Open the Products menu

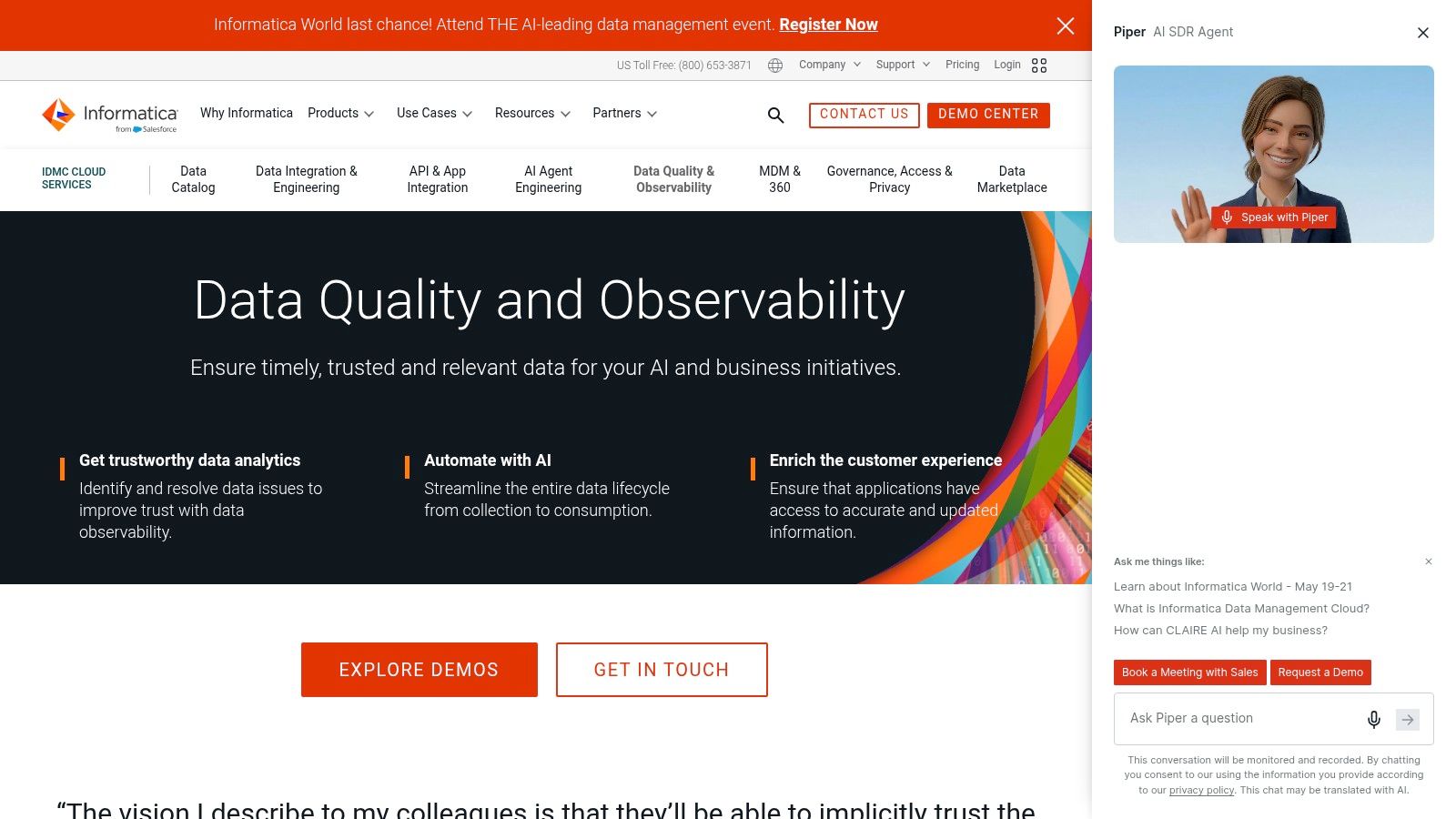[340, 114]
